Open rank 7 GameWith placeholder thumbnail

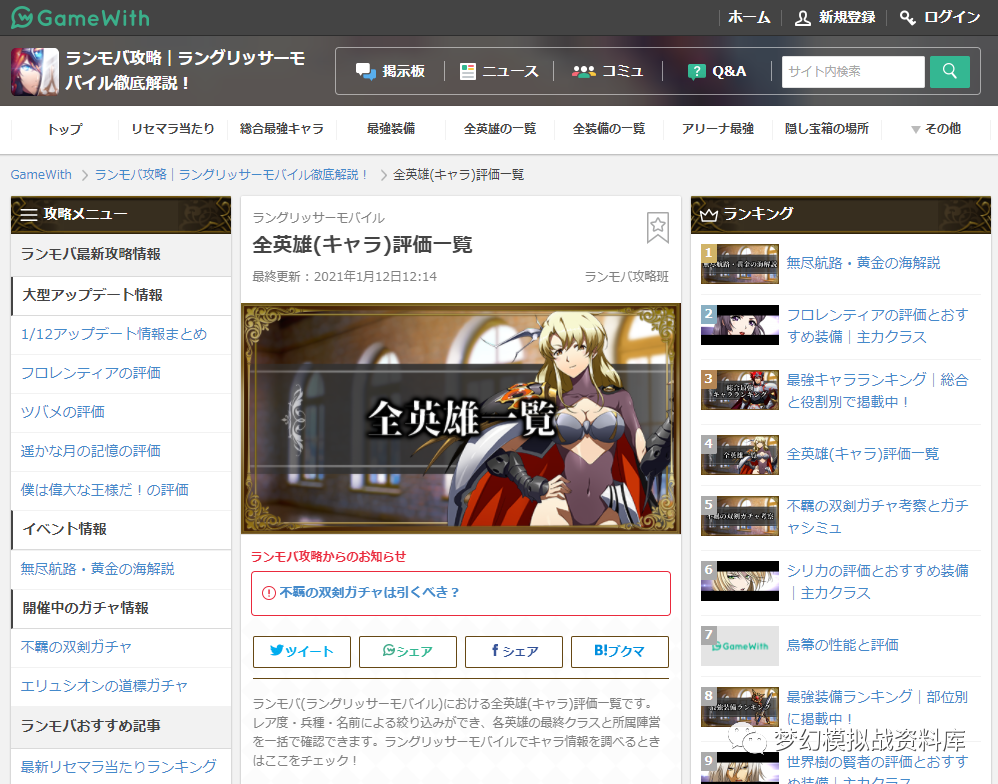740,646
